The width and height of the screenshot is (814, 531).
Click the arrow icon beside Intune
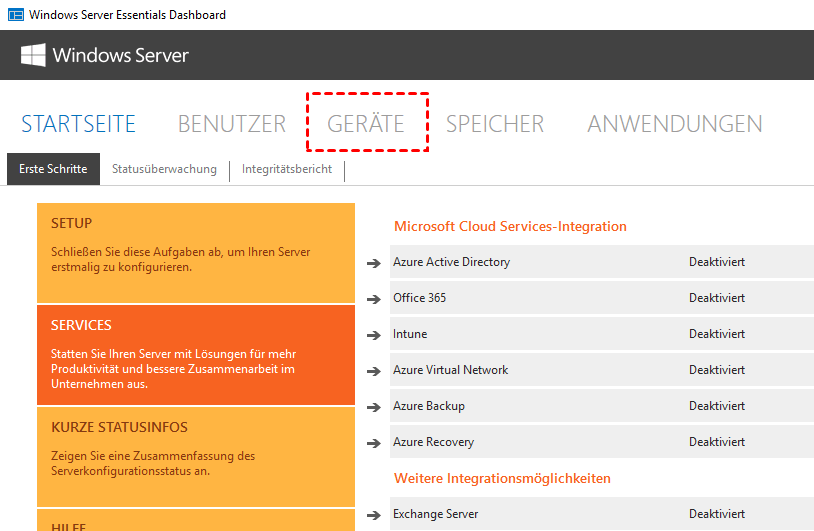tap(374, 335)
